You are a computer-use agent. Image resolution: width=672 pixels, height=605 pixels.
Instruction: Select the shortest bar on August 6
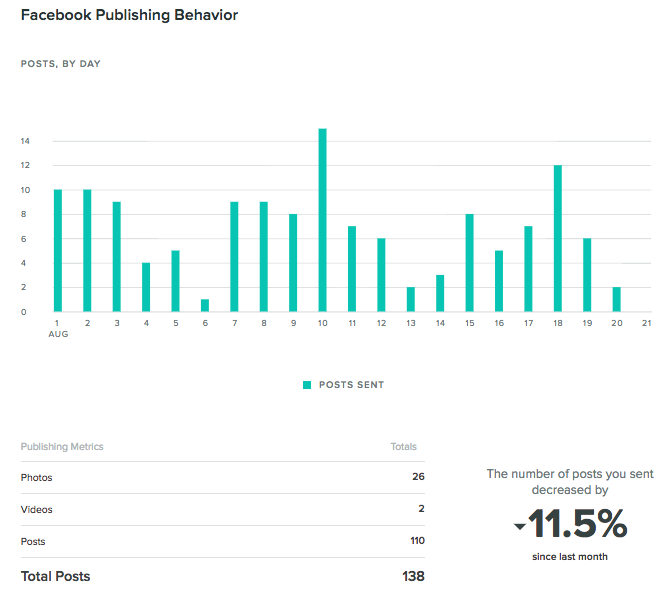tap(205, 305)
